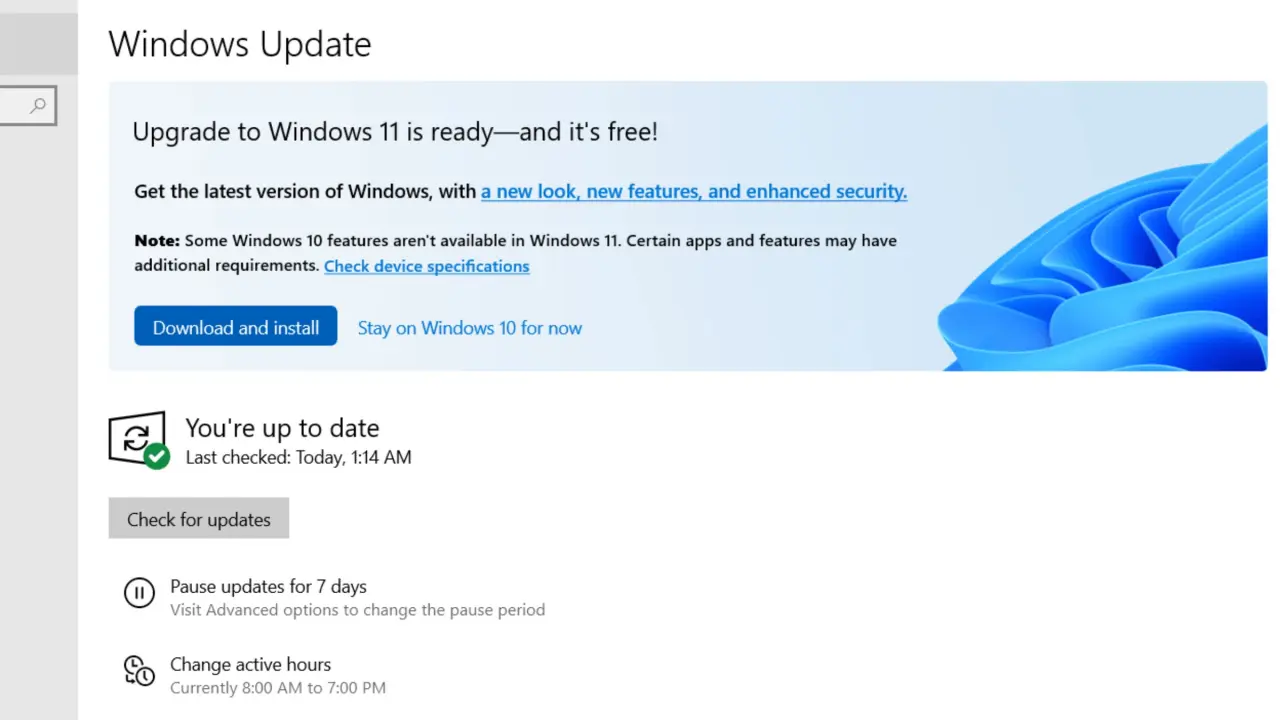Image resolution: width=1280 pixels, height=720 pixels.
Task: Download and install Windows 11
Action: pyautogui.click(x=236, y=327)
